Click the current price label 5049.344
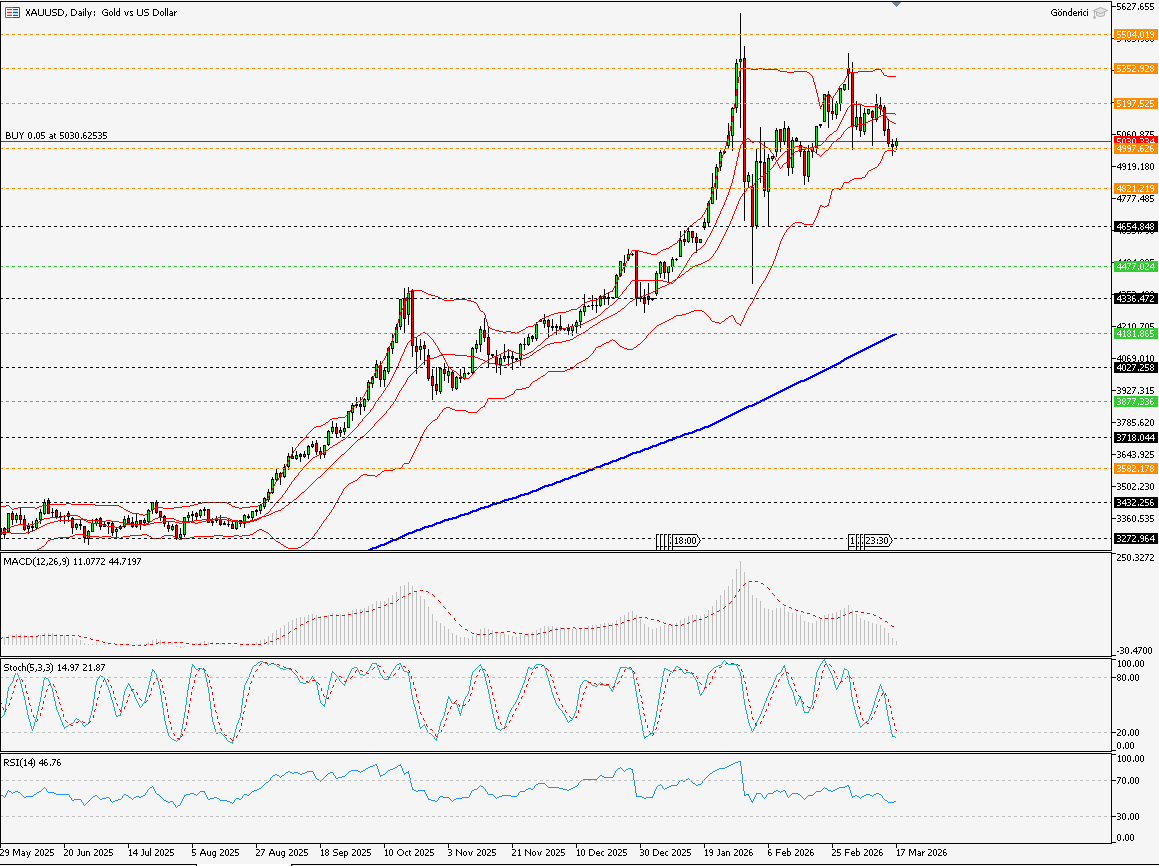This screenshot has width=1159, height=866. (x=1134, y=141)
